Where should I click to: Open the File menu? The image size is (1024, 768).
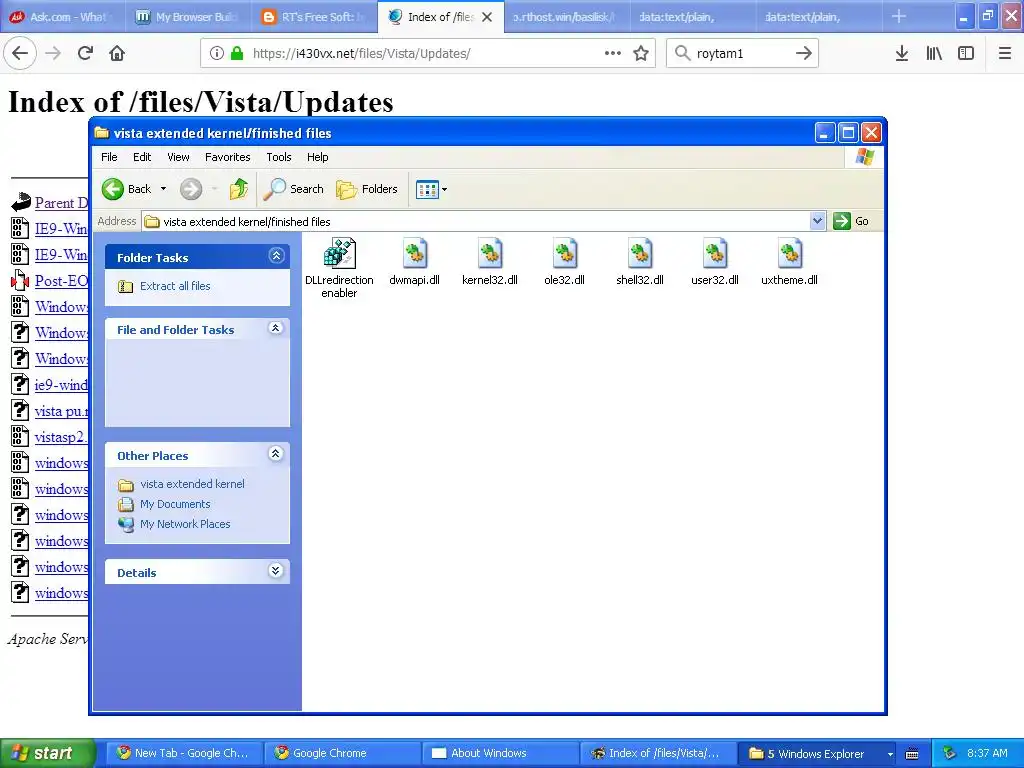point(109,157)
